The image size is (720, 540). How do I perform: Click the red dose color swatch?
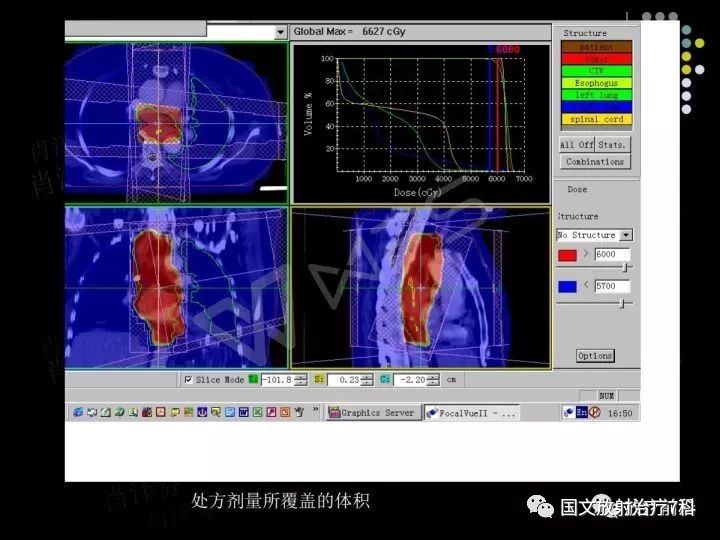pyautogui.click(x=568, y=255)
